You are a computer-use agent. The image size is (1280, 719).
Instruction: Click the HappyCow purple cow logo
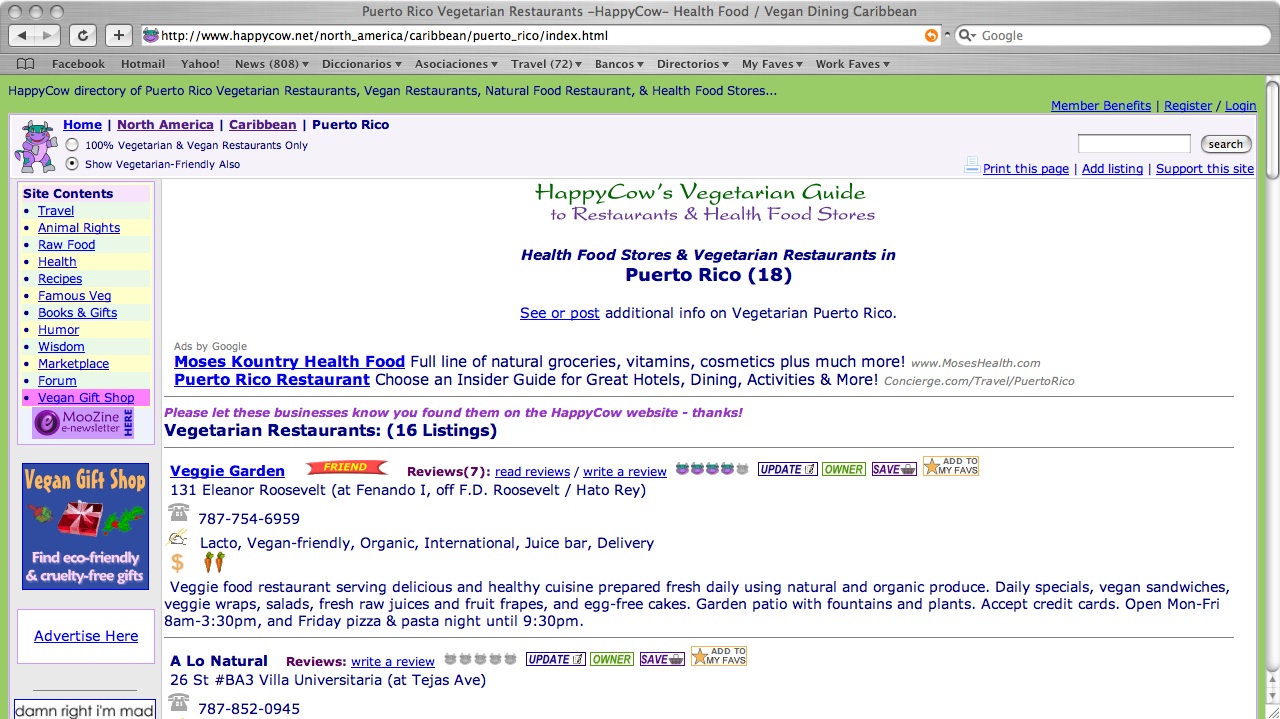(x=36, y=147)
